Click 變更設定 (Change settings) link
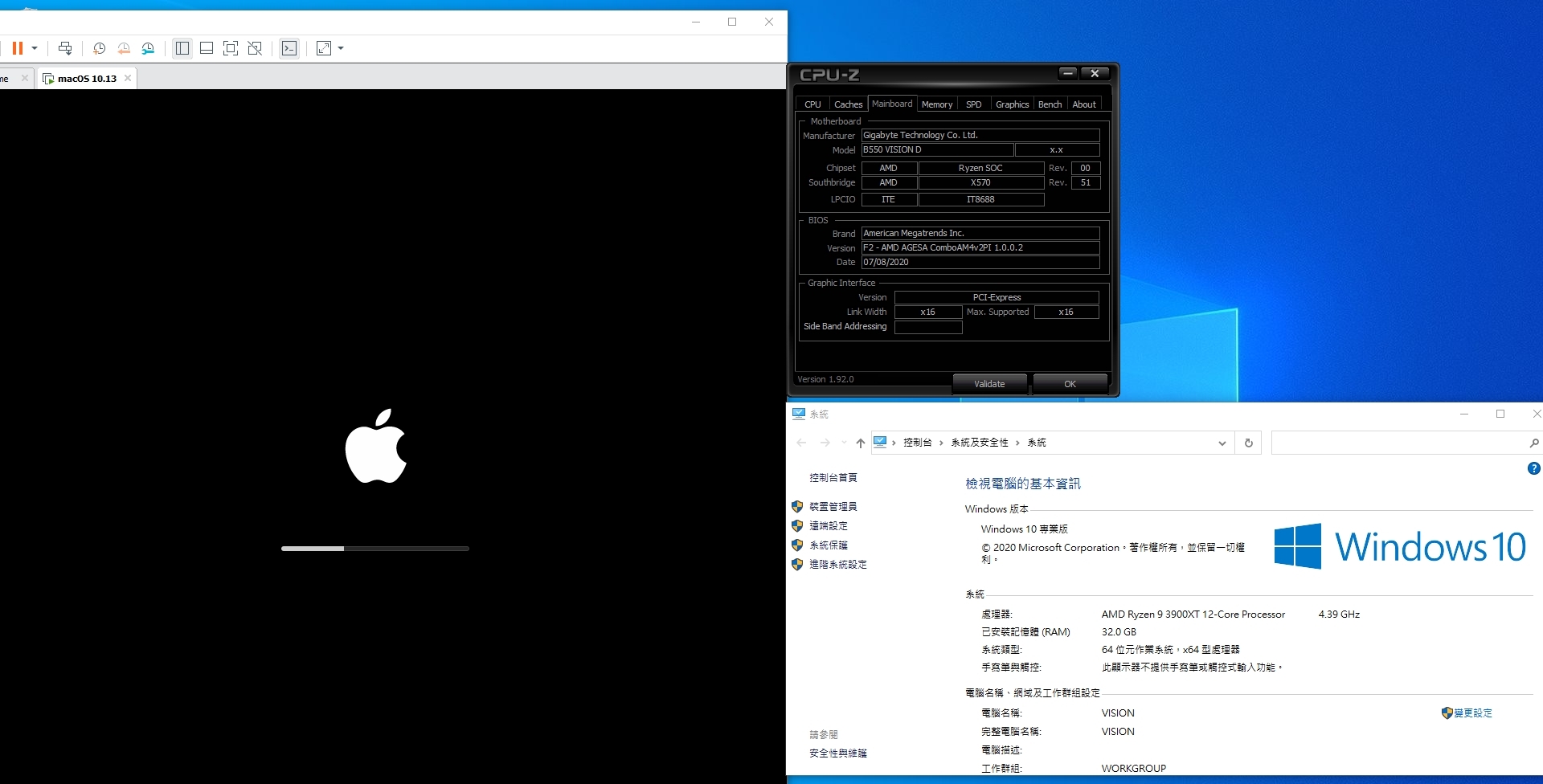Image resolution: width=1543 pixels, height=784 pixels. coord(1472,713)
